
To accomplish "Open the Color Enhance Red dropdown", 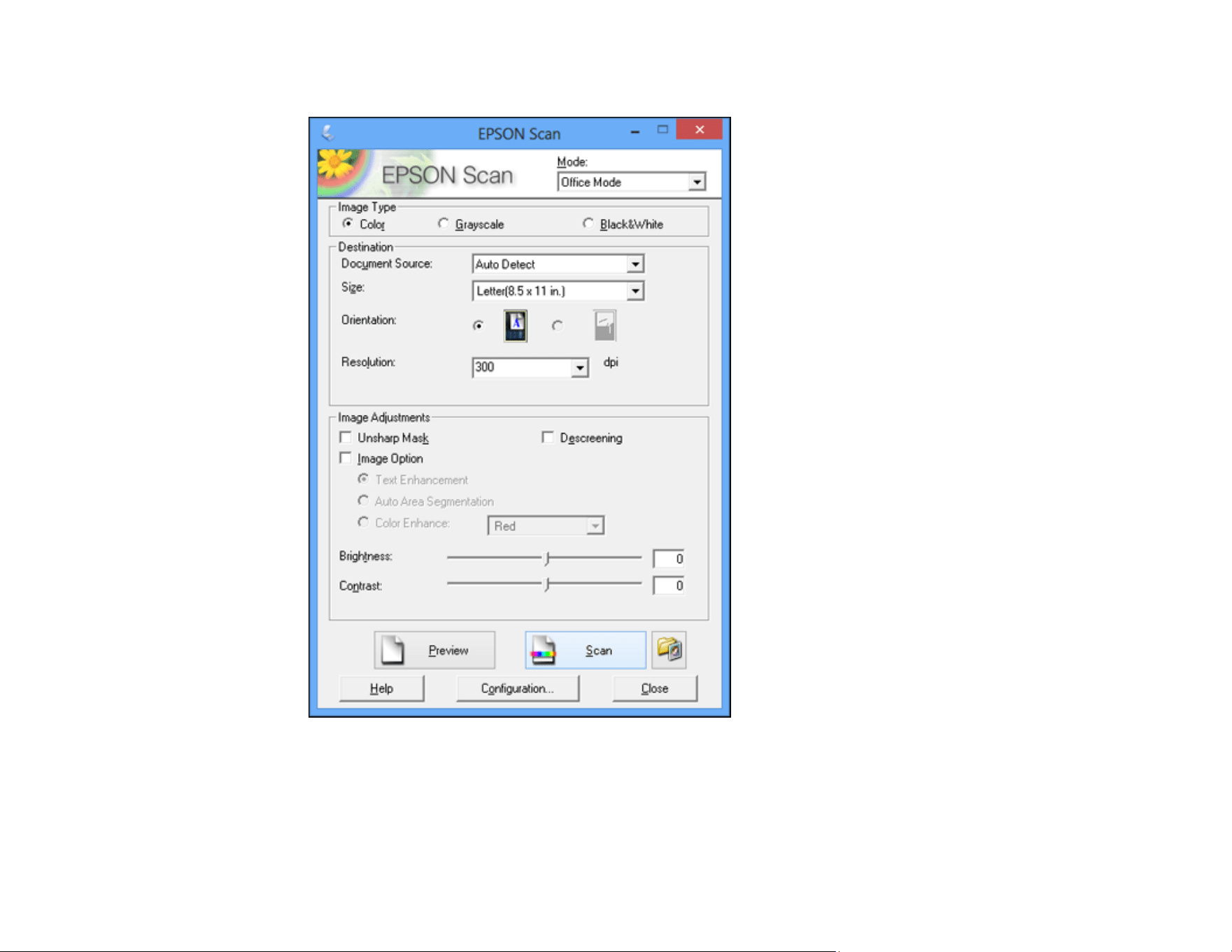I will pyautogui.click(x=546, y=526).
